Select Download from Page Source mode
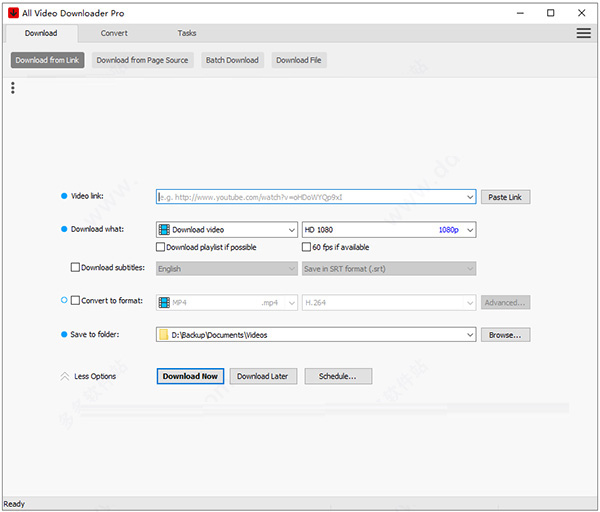 point(142,60)
